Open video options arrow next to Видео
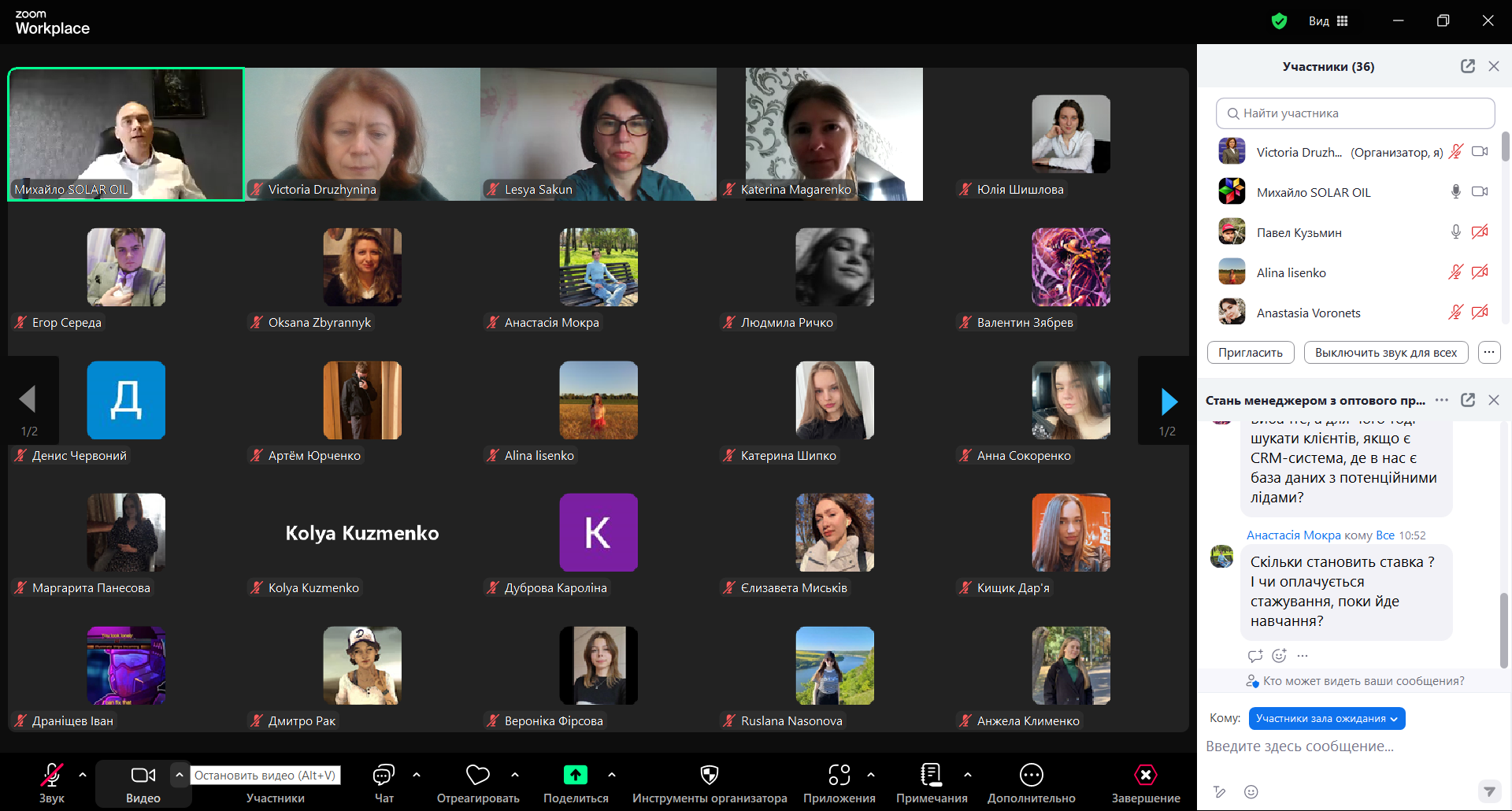Screen dimensions: 1512x811 pos(180,776)
